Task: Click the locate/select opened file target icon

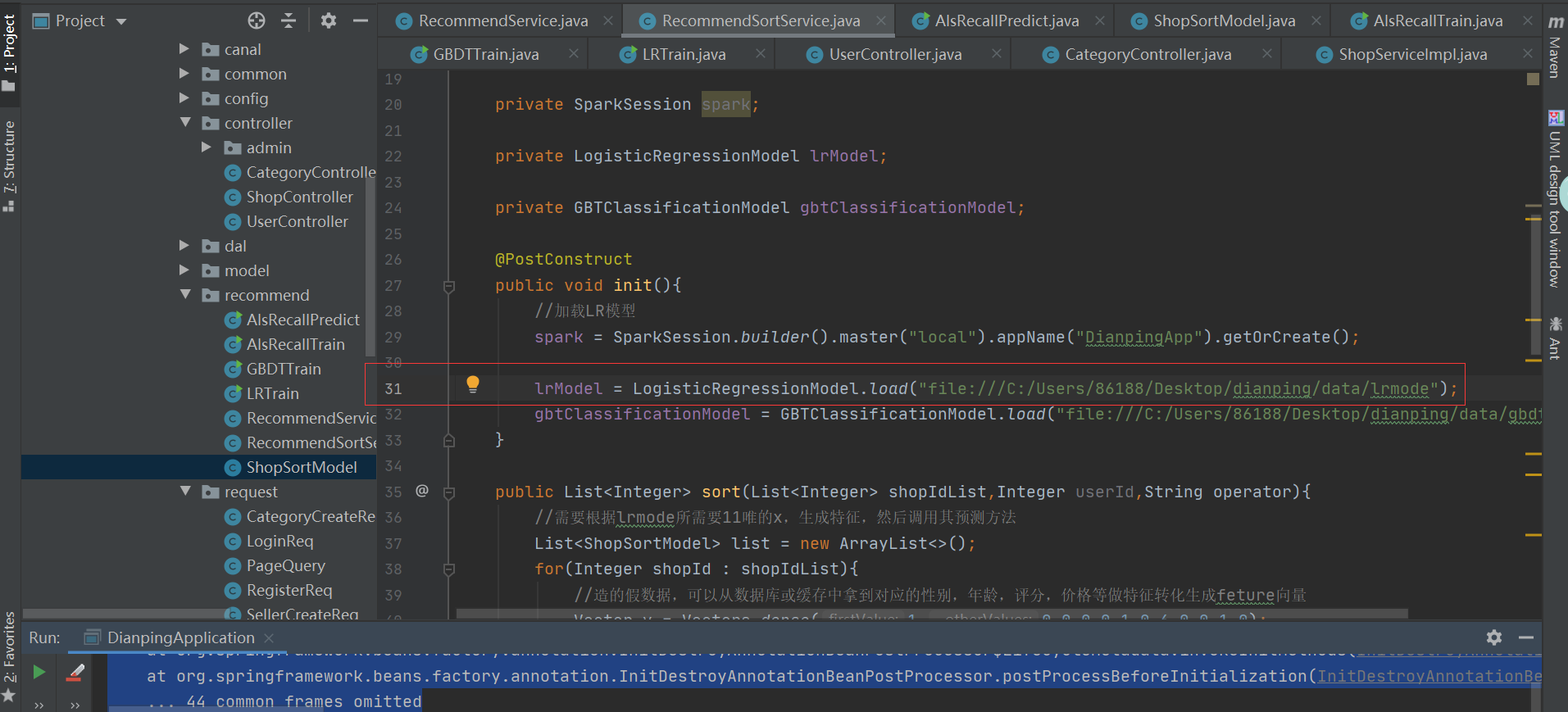Action: 257,20
